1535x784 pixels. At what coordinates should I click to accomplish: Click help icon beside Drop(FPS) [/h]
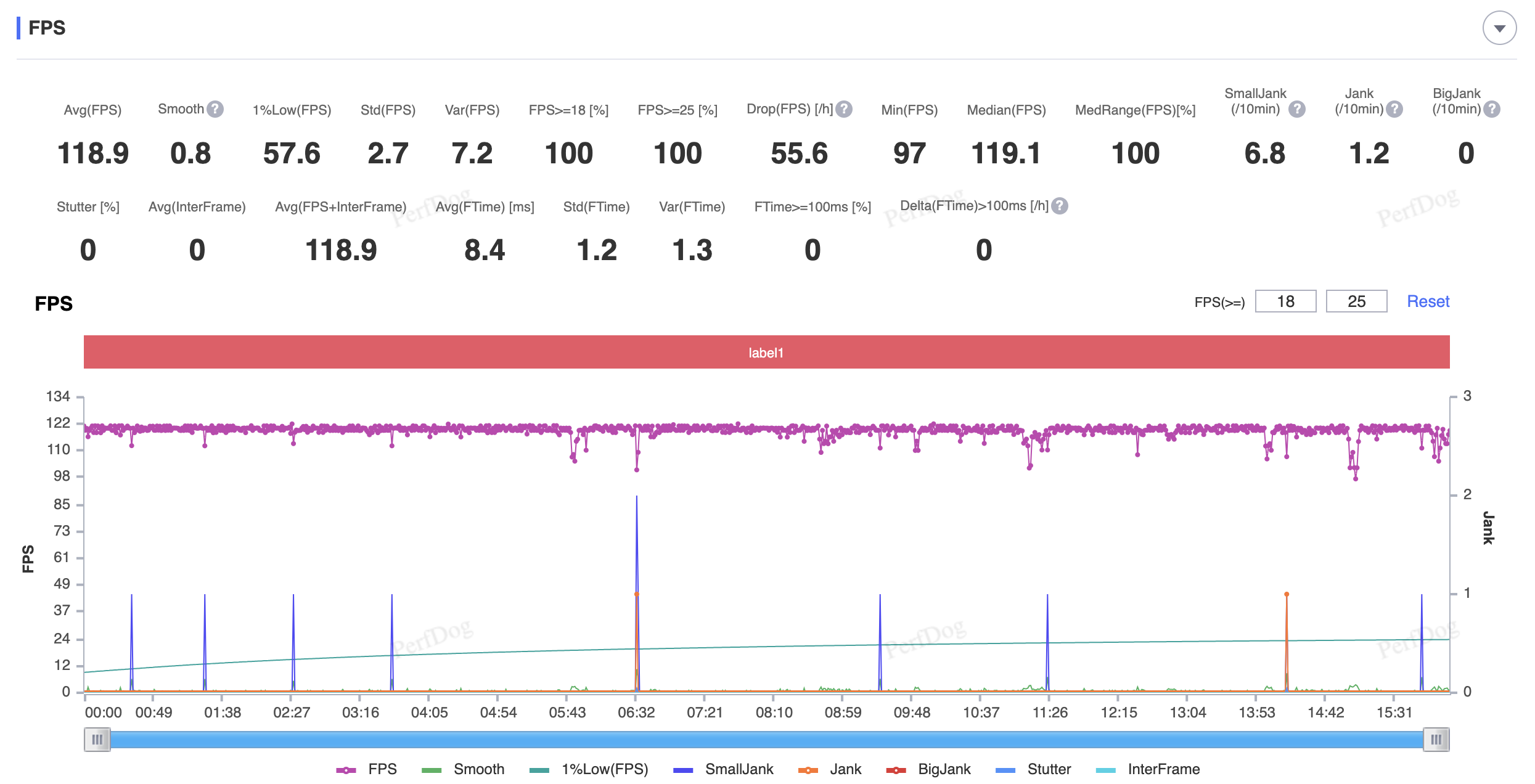844,109
